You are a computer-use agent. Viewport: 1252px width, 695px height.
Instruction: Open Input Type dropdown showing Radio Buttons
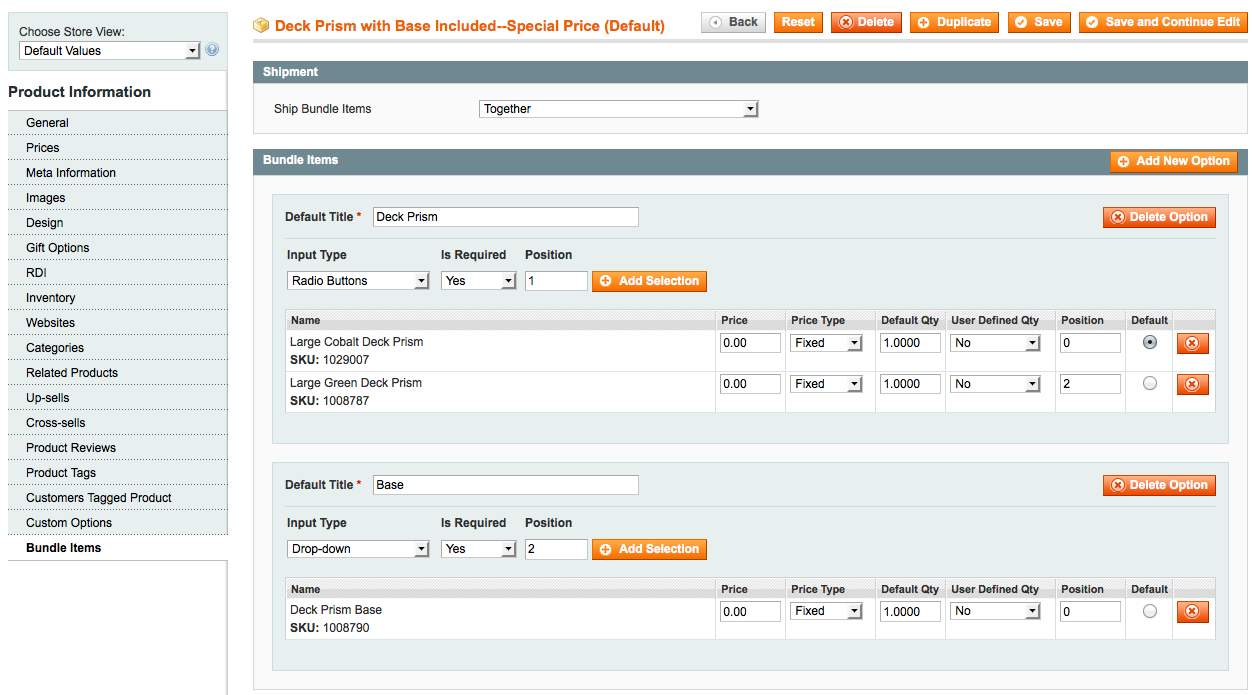[358, 281]
